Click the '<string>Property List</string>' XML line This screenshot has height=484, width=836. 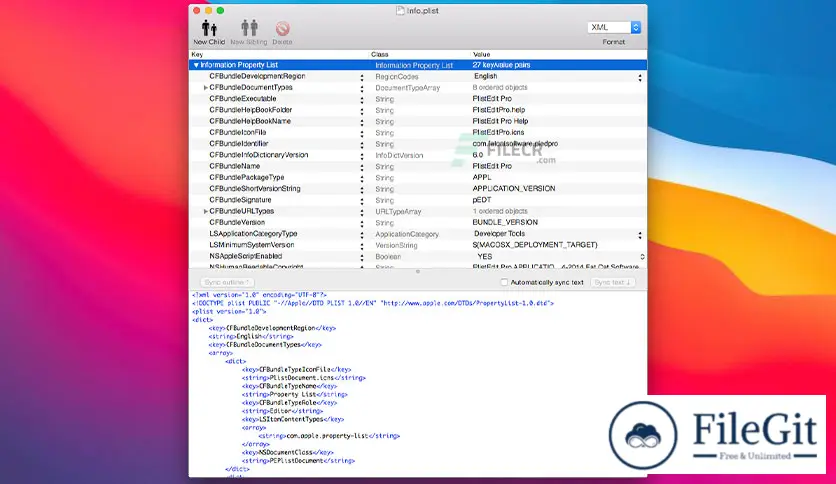pyautogui.click(x=294, y=394)
